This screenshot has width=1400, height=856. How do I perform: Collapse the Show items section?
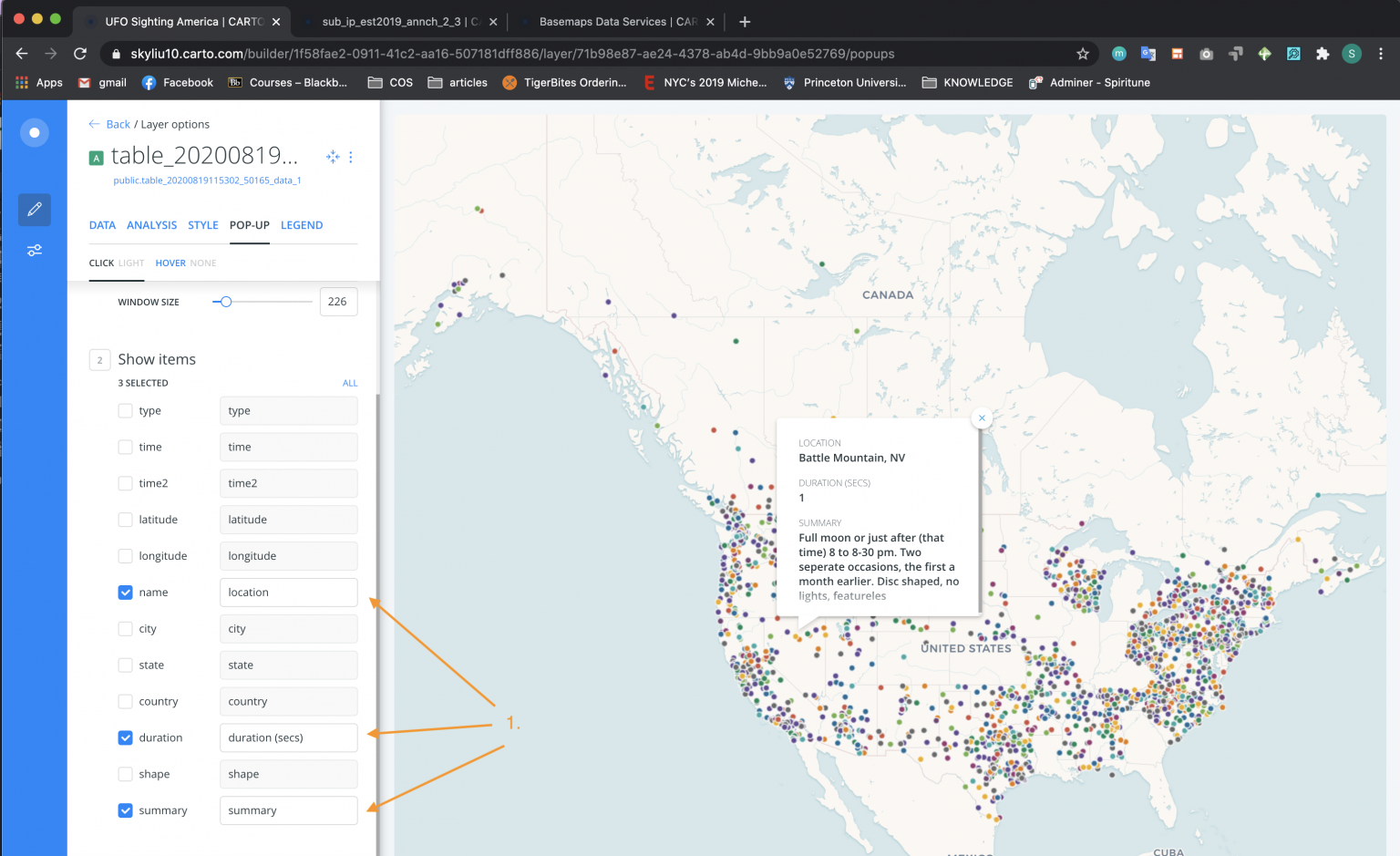[99, 359]
